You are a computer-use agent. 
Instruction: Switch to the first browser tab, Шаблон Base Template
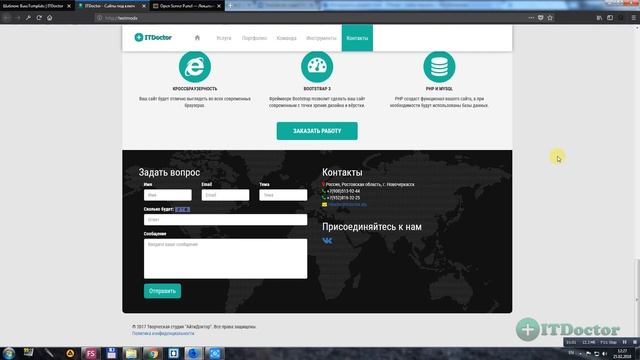pos(33,6)
